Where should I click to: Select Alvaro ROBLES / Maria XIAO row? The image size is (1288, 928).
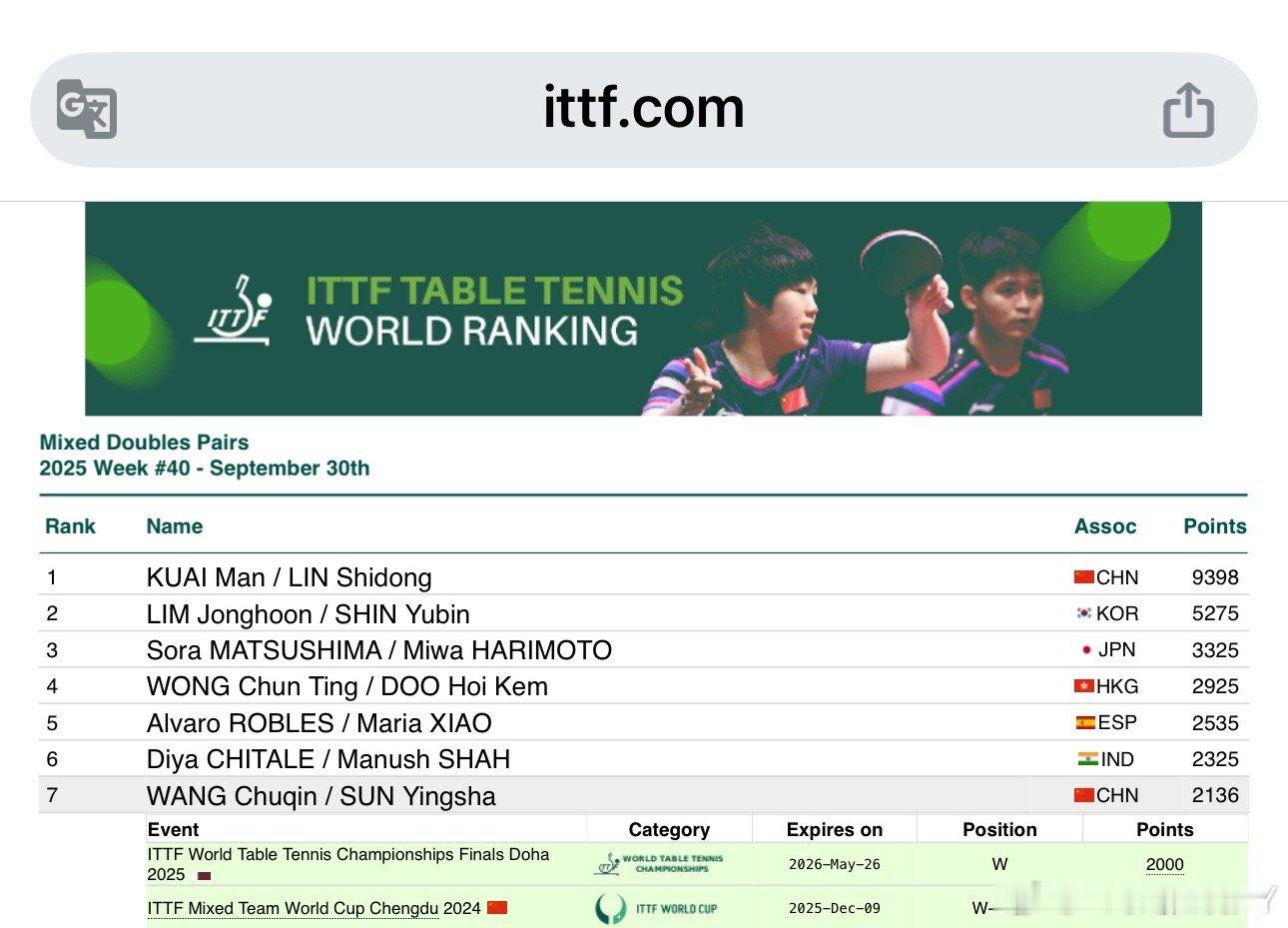pos(643,723)
